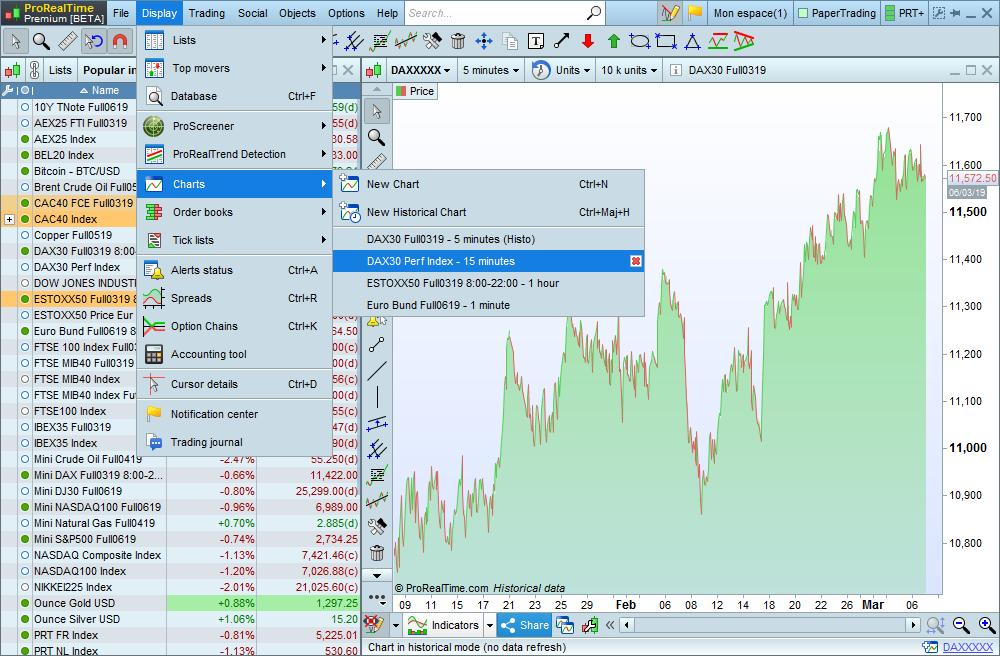Select New Historical Chart menu entry
This screenshot has width=1000, height=656.
489,212
